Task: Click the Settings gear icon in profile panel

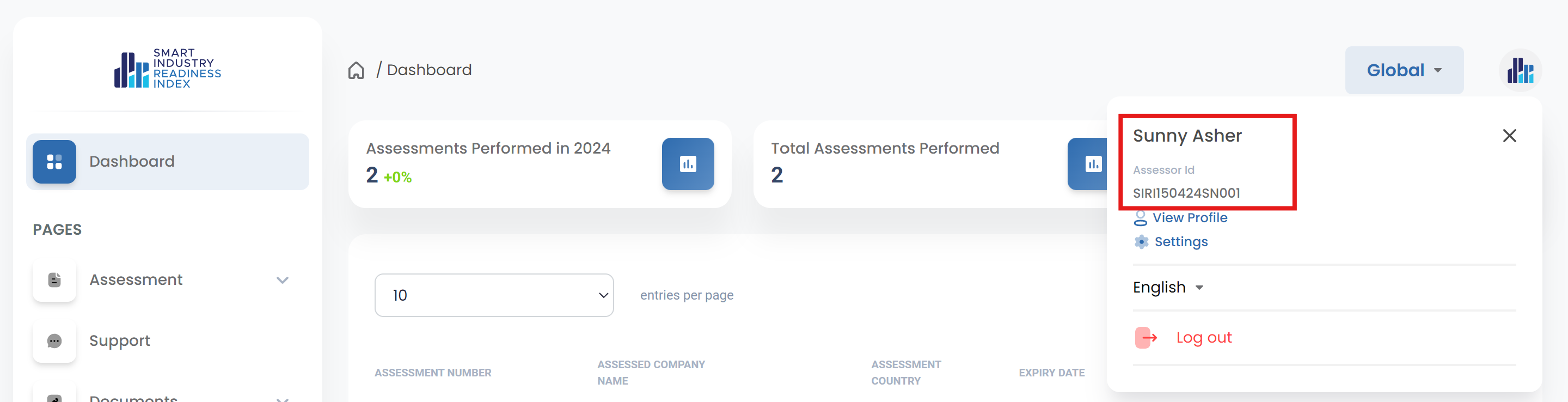Action: [x=1141, y=242]
